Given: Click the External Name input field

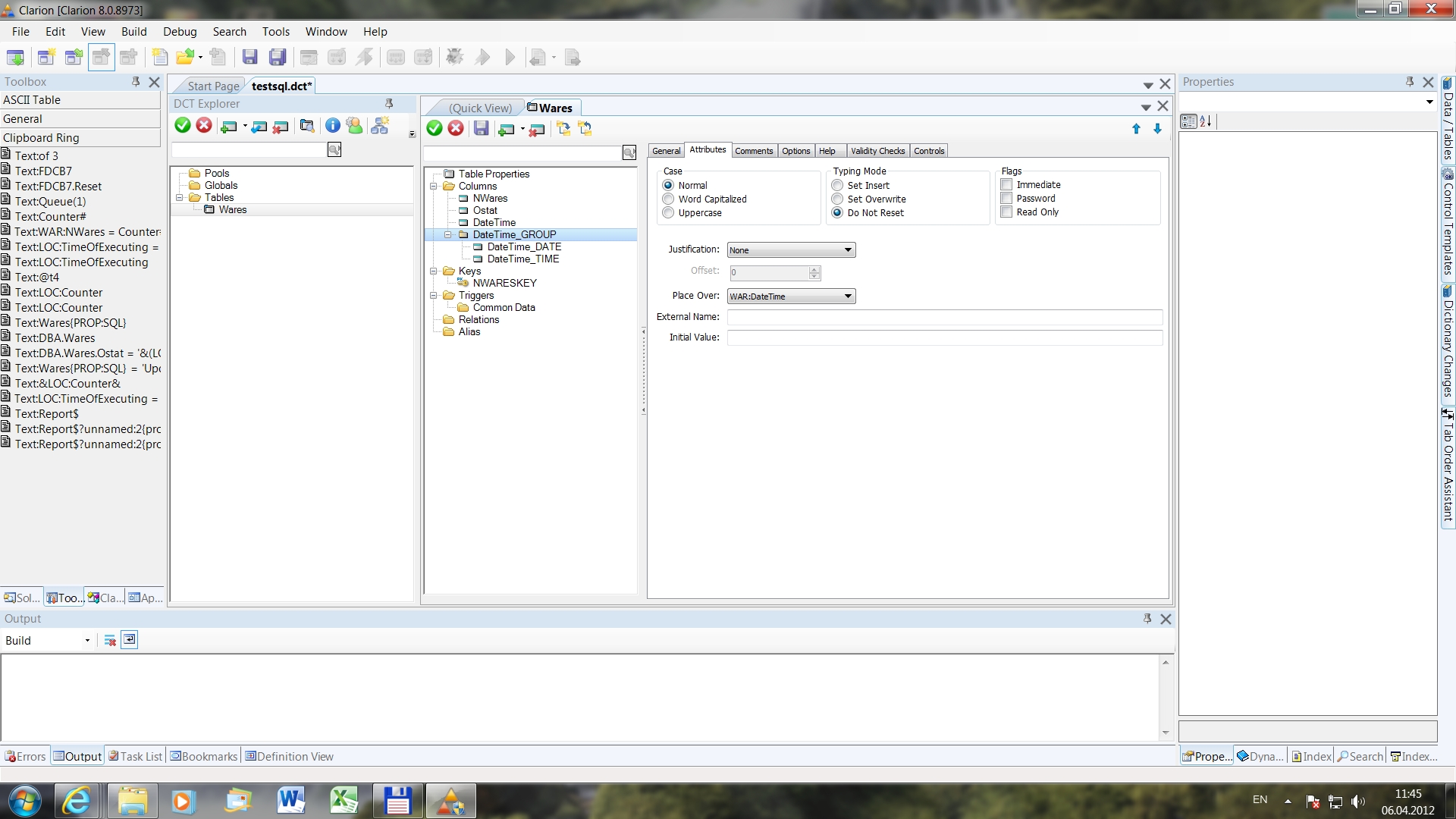Looking at the screenshot, I should pos(944,317).
